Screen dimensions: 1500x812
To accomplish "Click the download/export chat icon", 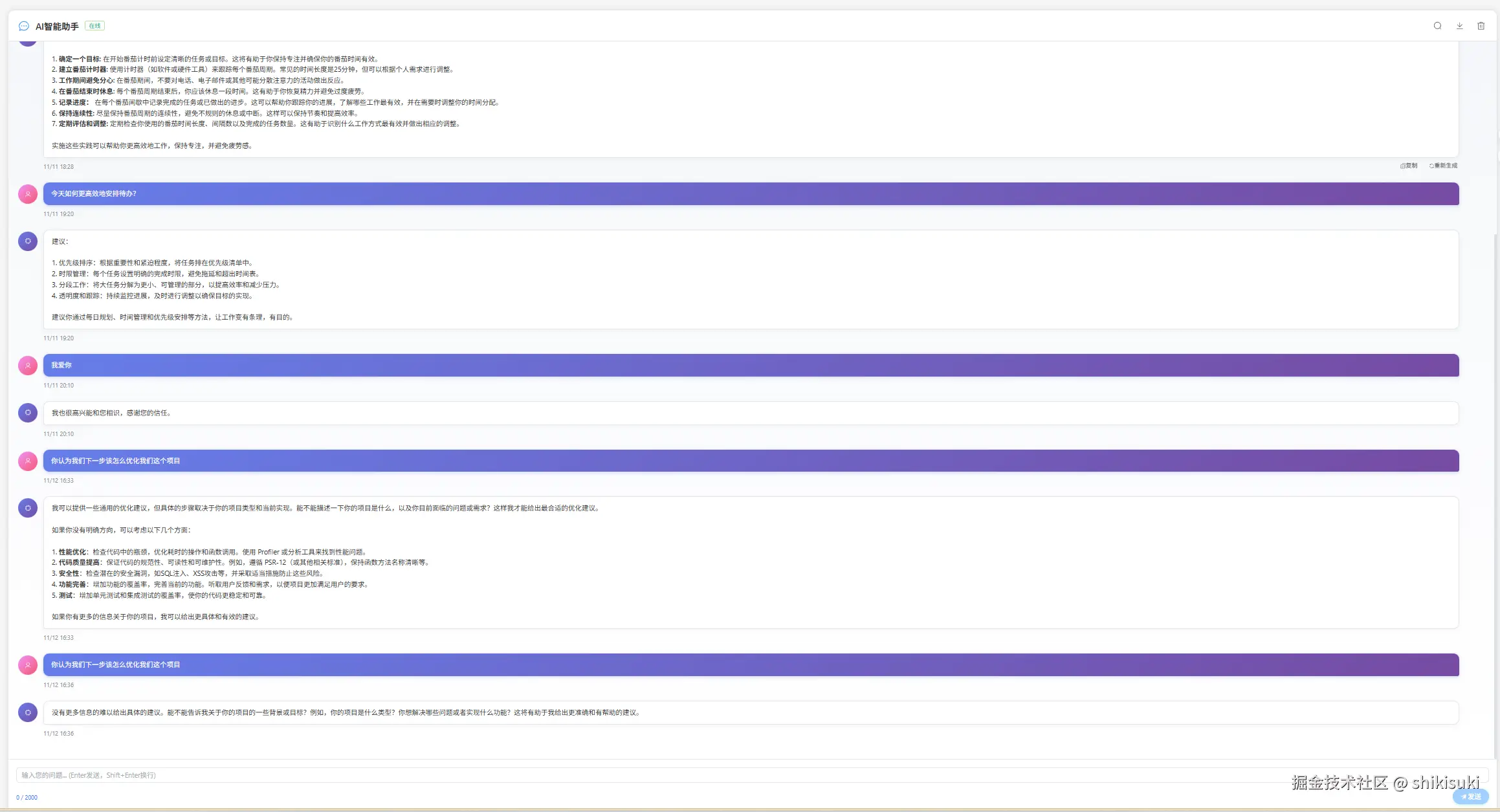I will (x=1459, y=26).
